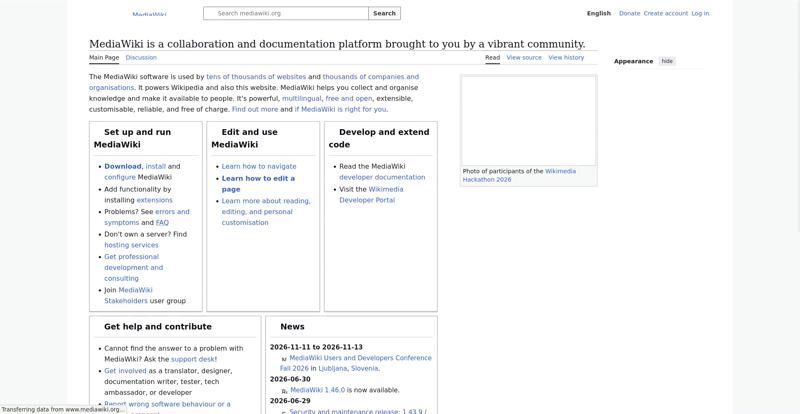The height and width of the screenshot is (414, 800).
Task: Click the News heading
Action: point(292,327)
